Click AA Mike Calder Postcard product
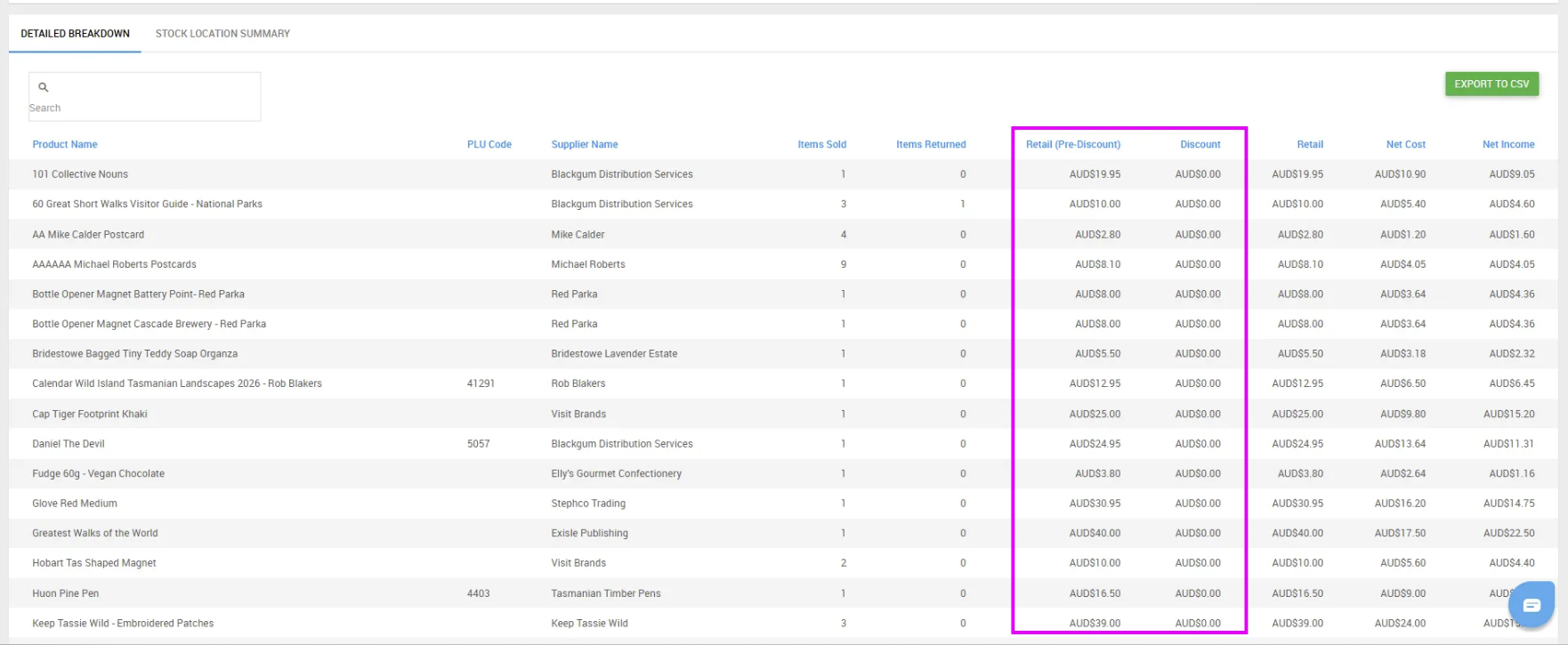This screenshot has width=1568, height=645. (88, 235)
